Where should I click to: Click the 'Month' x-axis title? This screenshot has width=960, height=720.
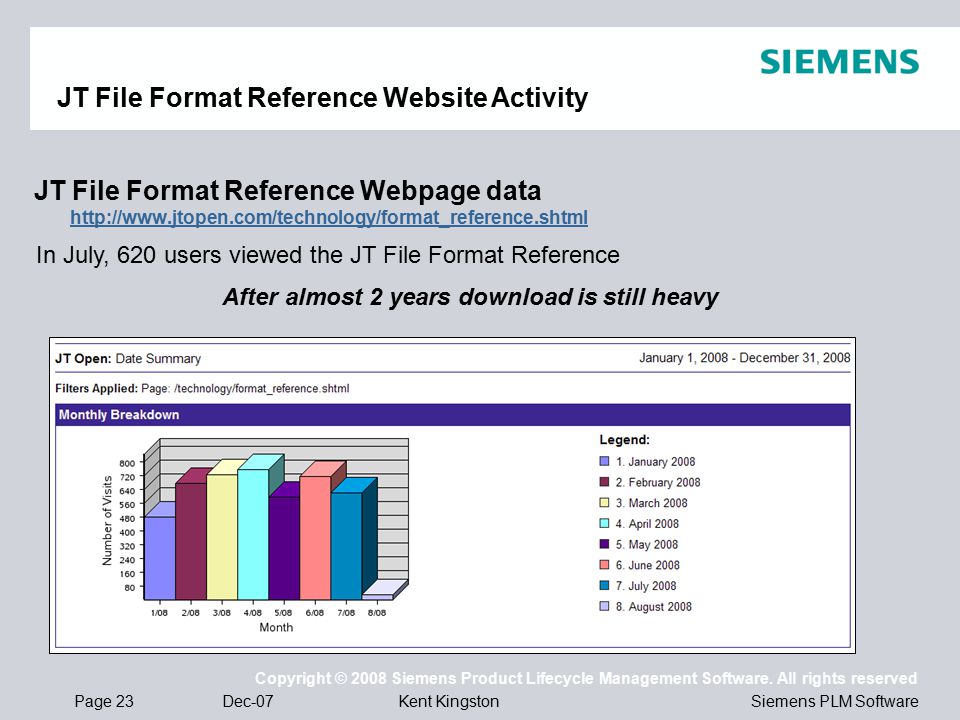click(276, 628)
